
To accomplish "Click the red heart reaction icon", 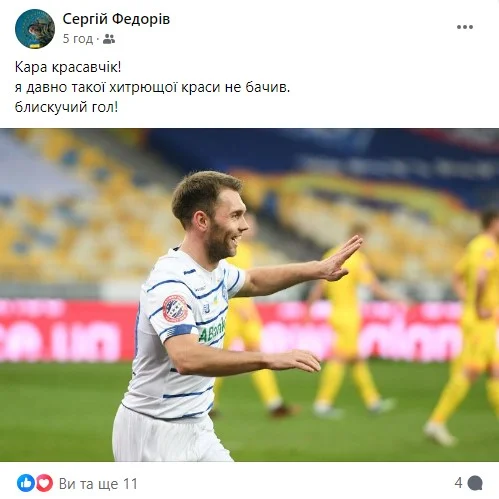I will [x=44, y=483].
